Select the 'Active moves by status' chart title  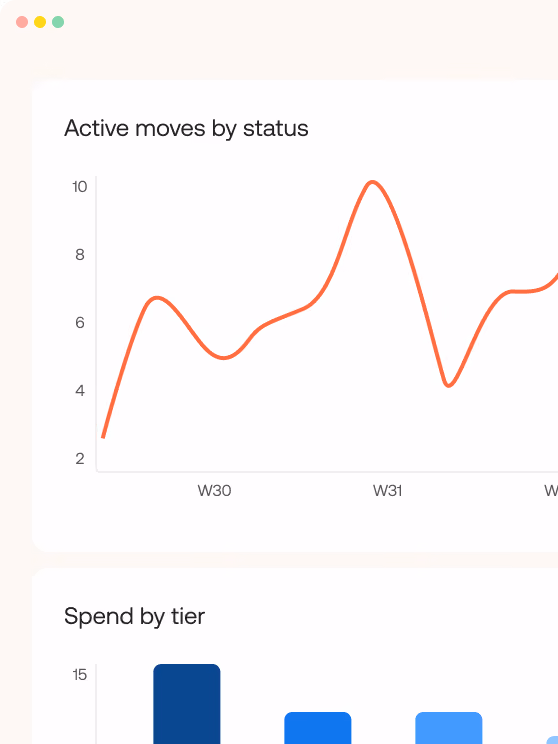click(x=186, y=128)
